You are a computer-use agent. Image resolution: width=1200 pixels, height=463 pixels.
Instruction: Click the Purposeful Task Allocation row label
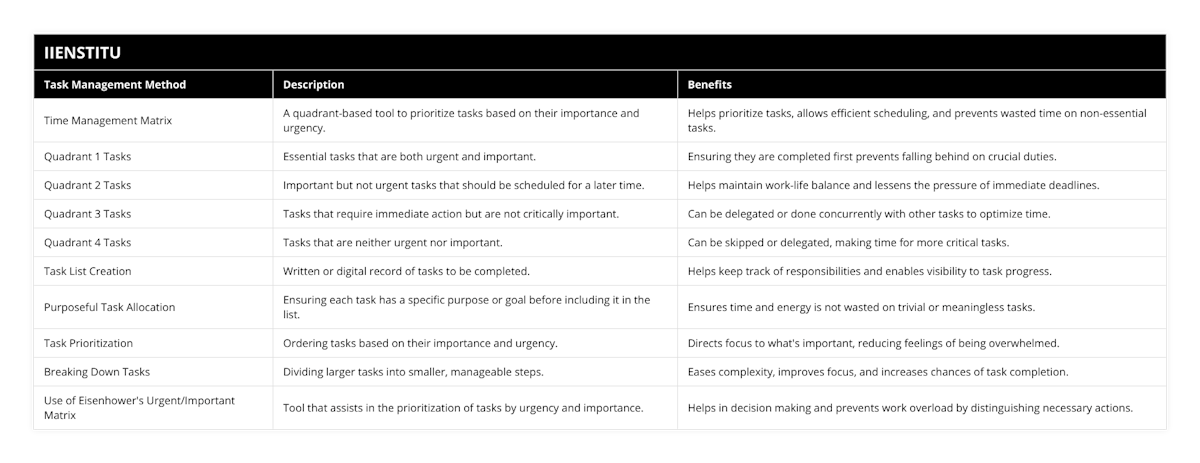tap(110, 307)
